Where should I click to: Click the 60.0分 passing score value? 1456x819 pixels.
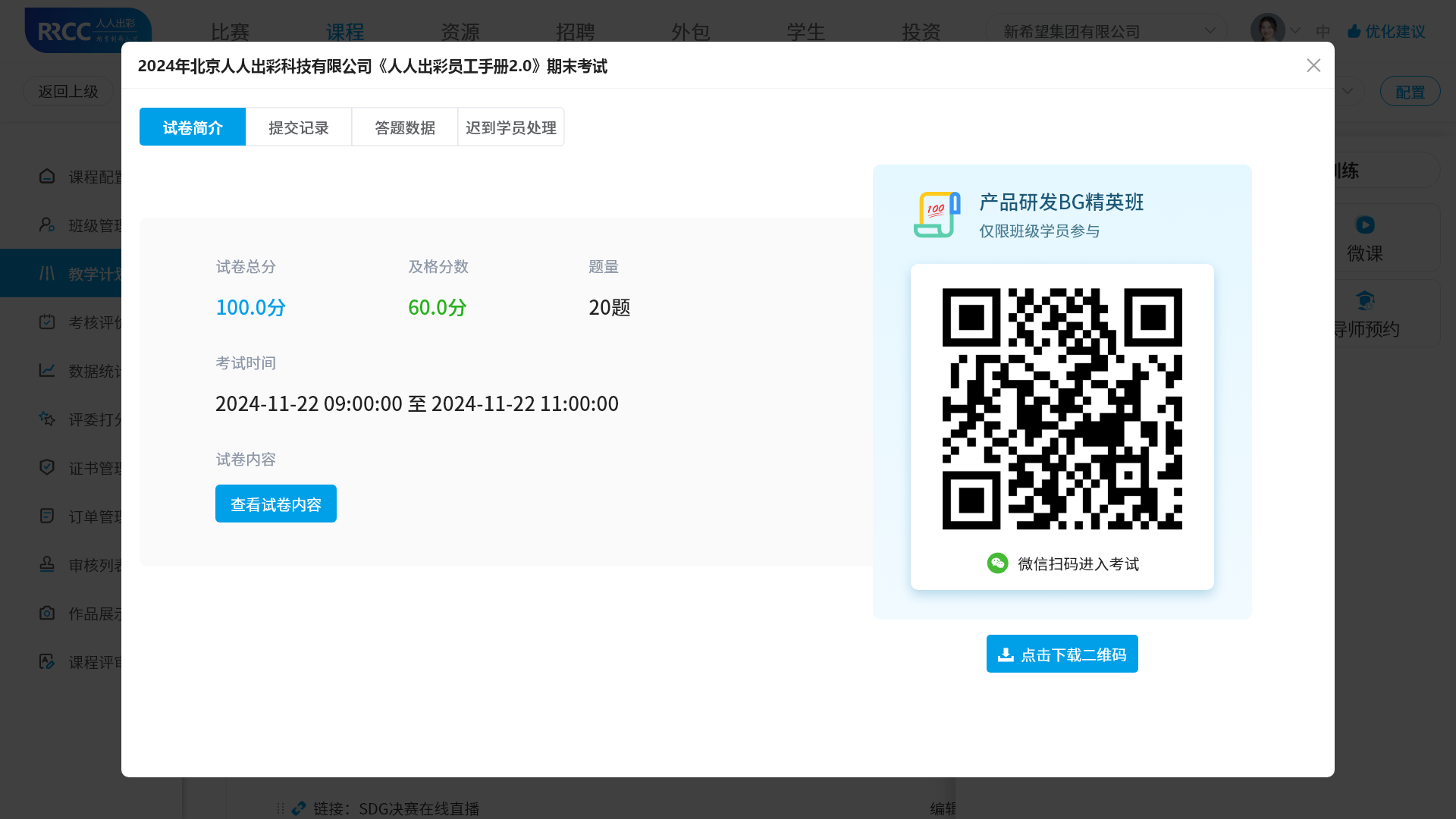click(x=438, y=307)
